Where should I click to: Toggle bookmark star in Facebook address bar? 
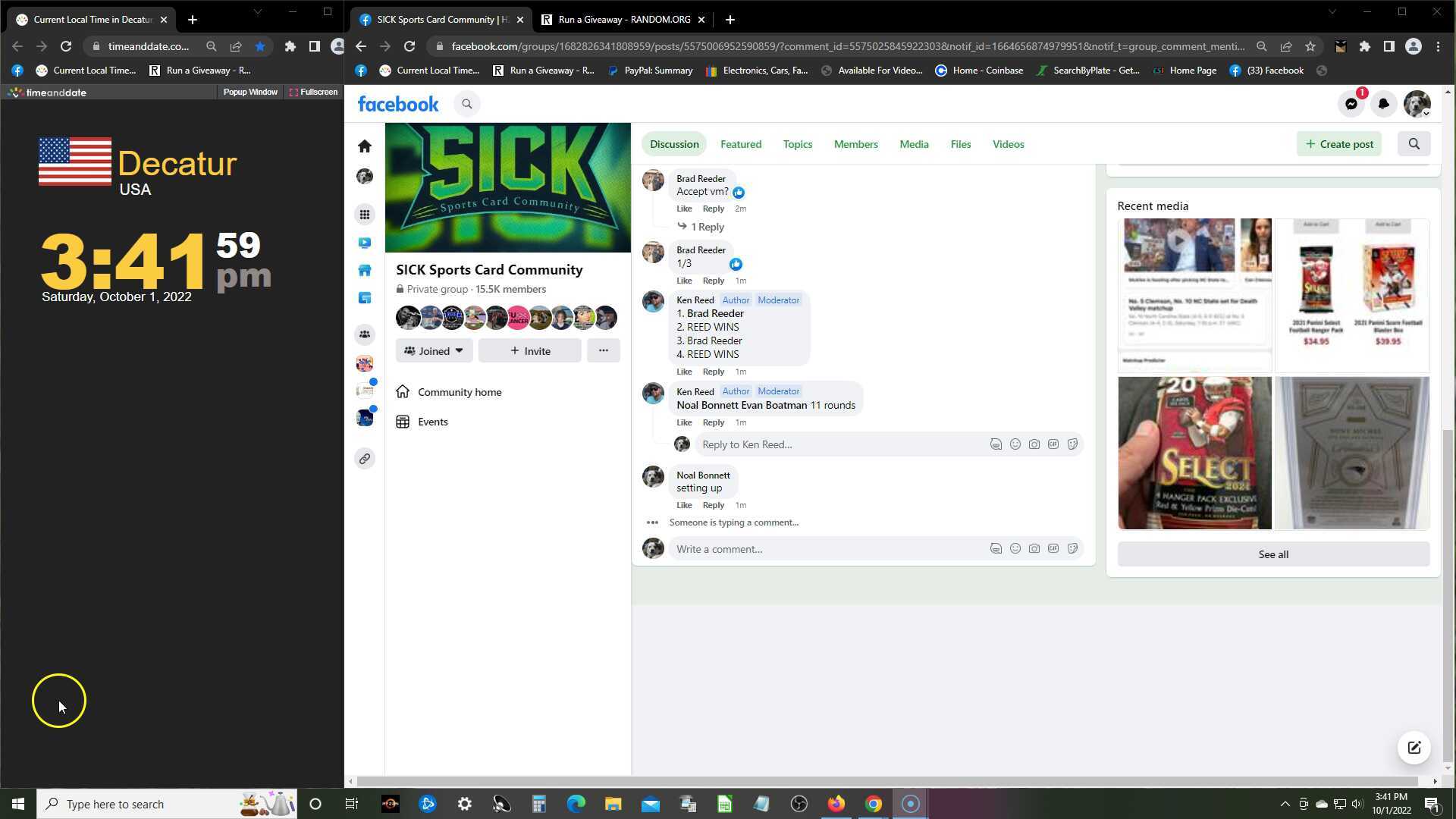[x=1310, y=46]
